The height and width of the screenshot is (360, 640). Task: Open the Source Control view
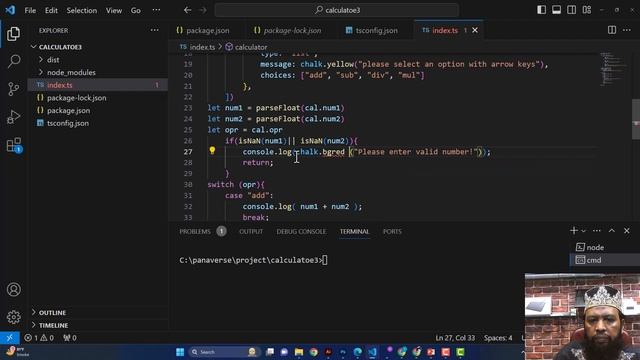pyautogui.click(x=13, y=89)
